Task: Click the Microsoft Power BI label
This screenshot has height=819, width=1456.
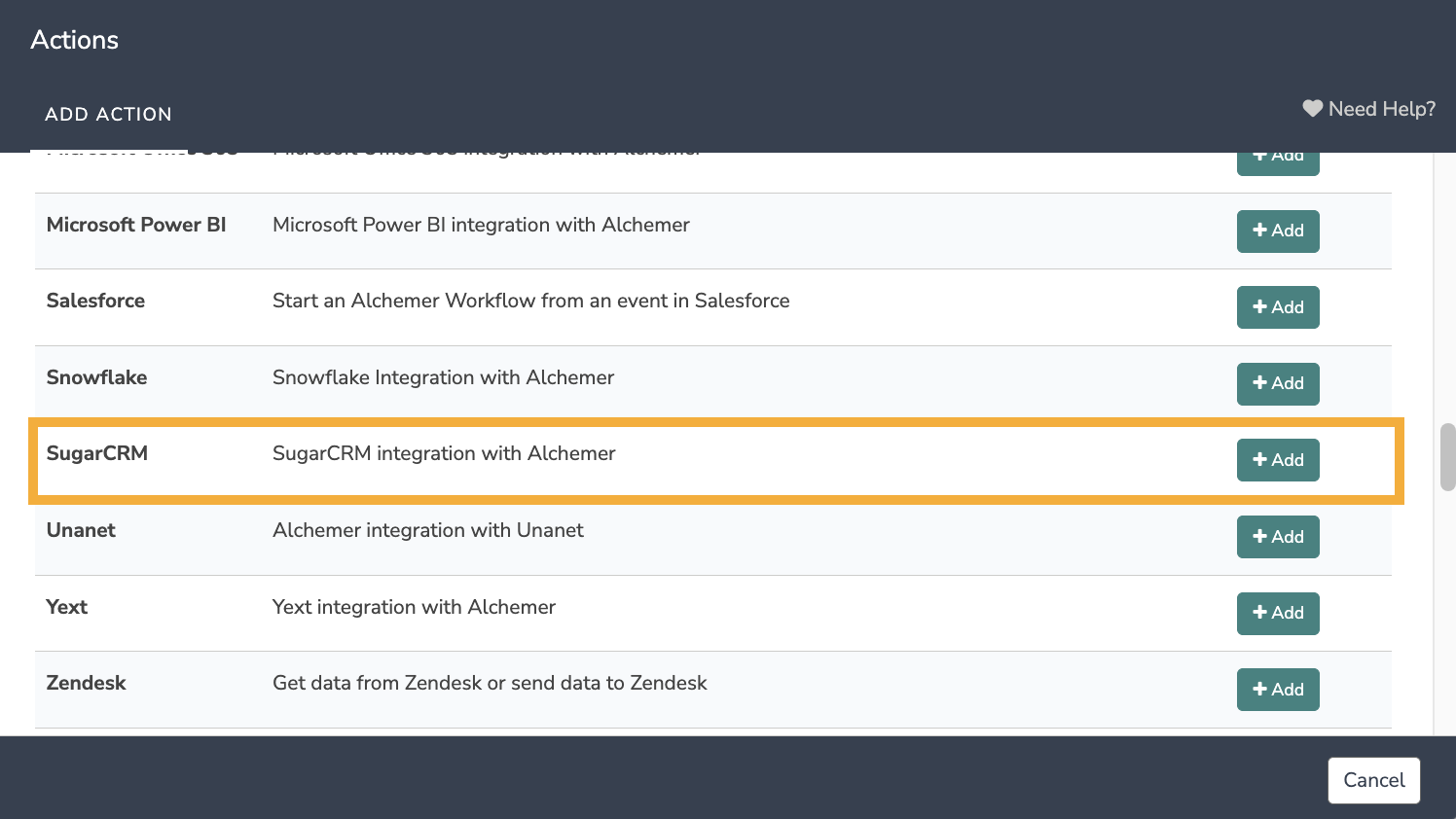Action: [x=136, y=225]
